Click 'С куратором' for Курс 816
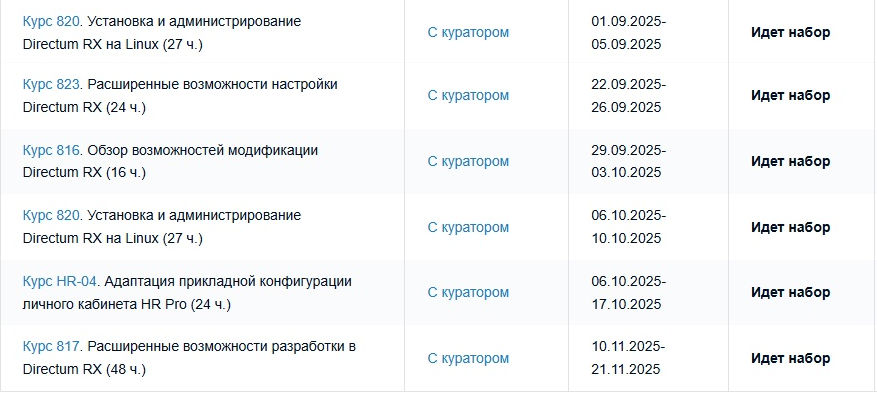This screenshot has width=877, height=394. [x=468, y=162]
